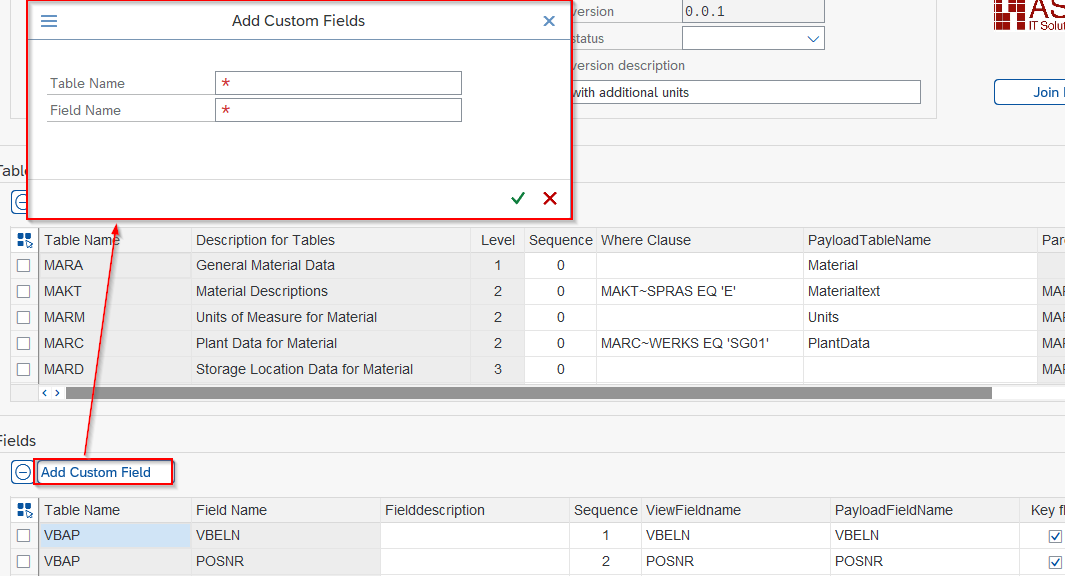The height and width of the screenshot is (576, 1065).
Task: Click select-all icon in Fields grid
Action: pyautogui.click(x=25, y=510)
